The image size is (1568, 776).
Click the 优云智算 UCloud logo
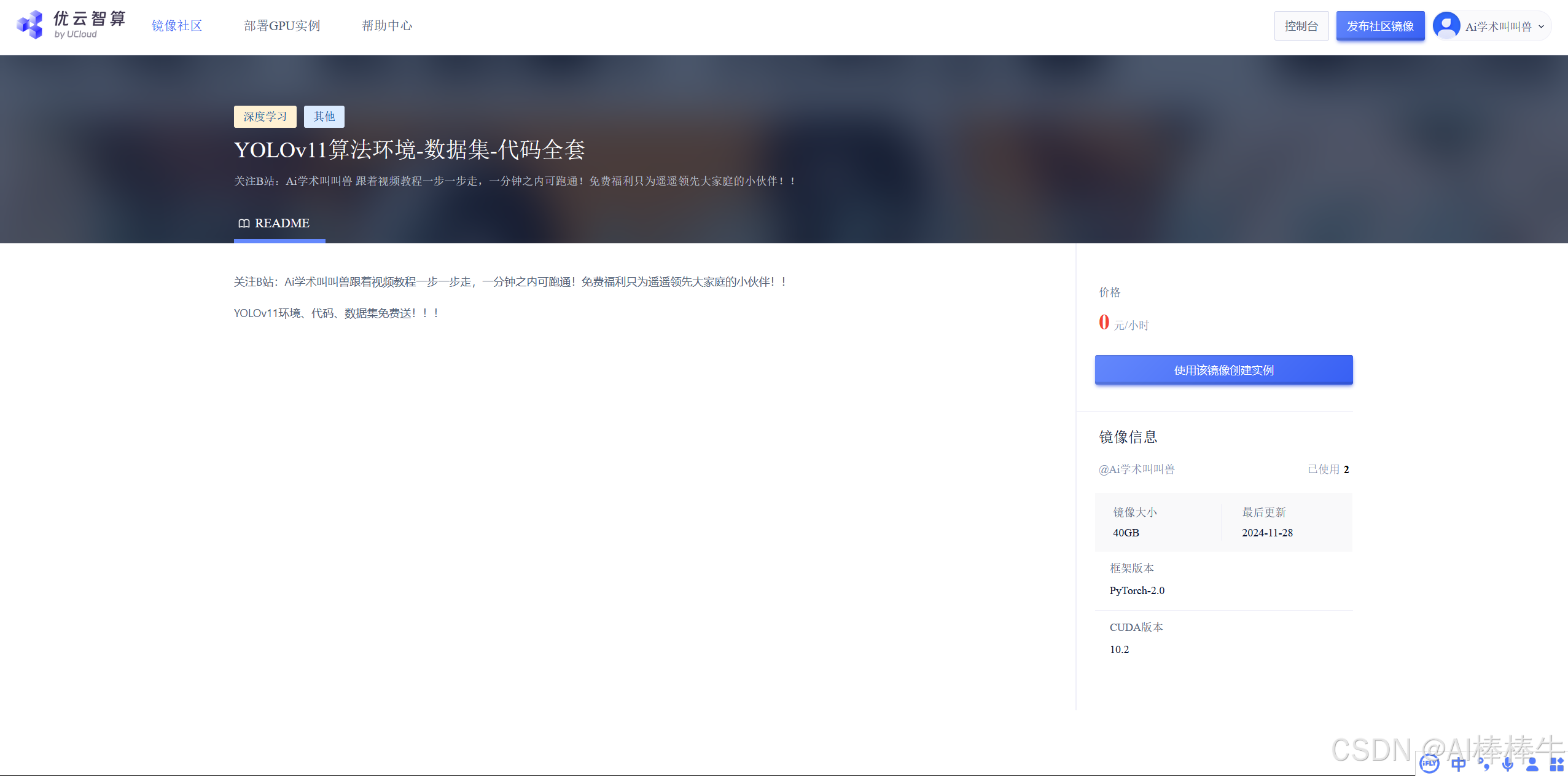(71, 25)
